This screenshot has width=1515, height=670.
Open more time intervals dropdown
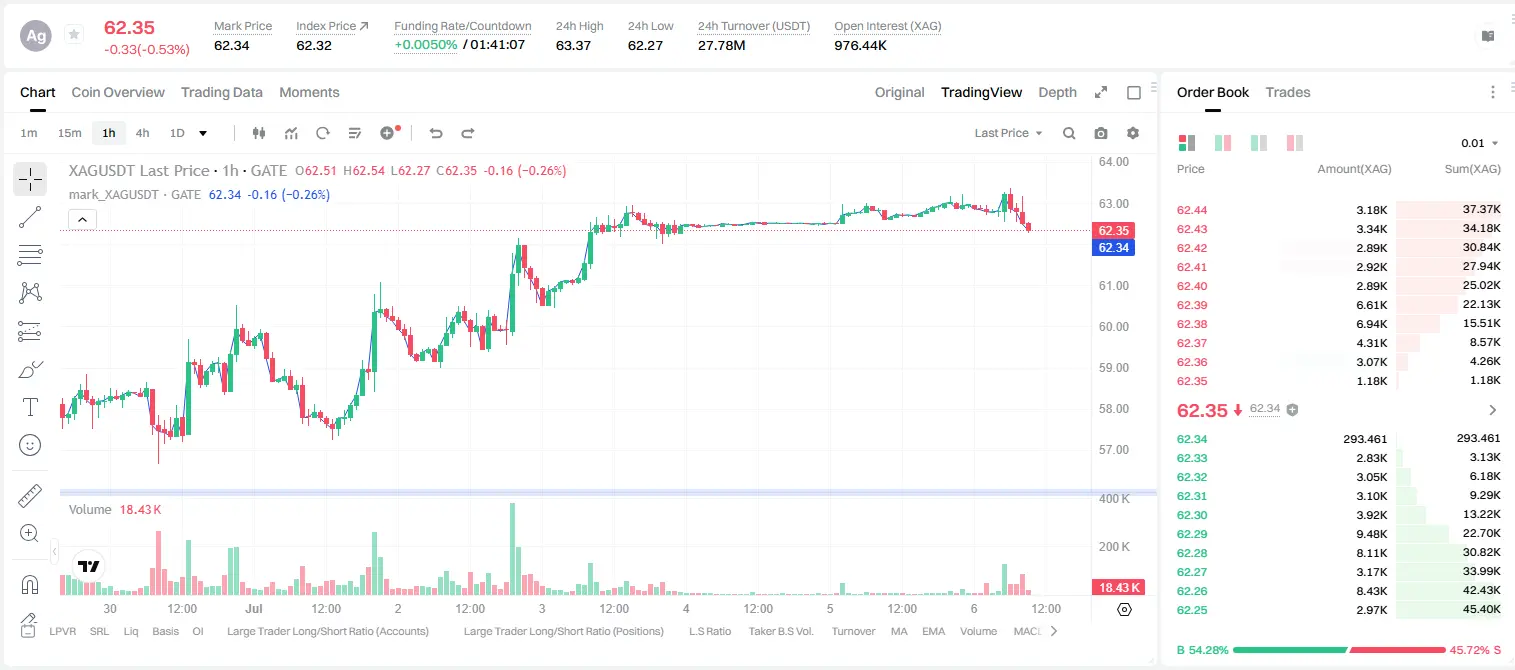pyautogui.click(x=203, y=133)
